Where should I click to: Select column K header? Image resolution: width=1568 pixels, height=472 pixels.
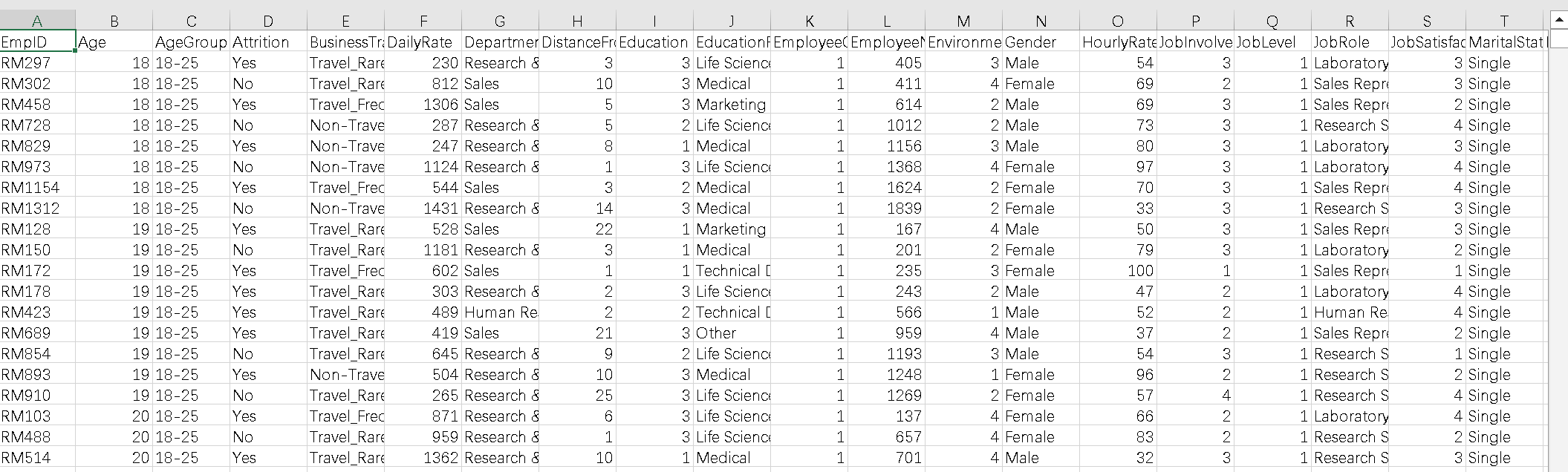(x=809, y=22)
